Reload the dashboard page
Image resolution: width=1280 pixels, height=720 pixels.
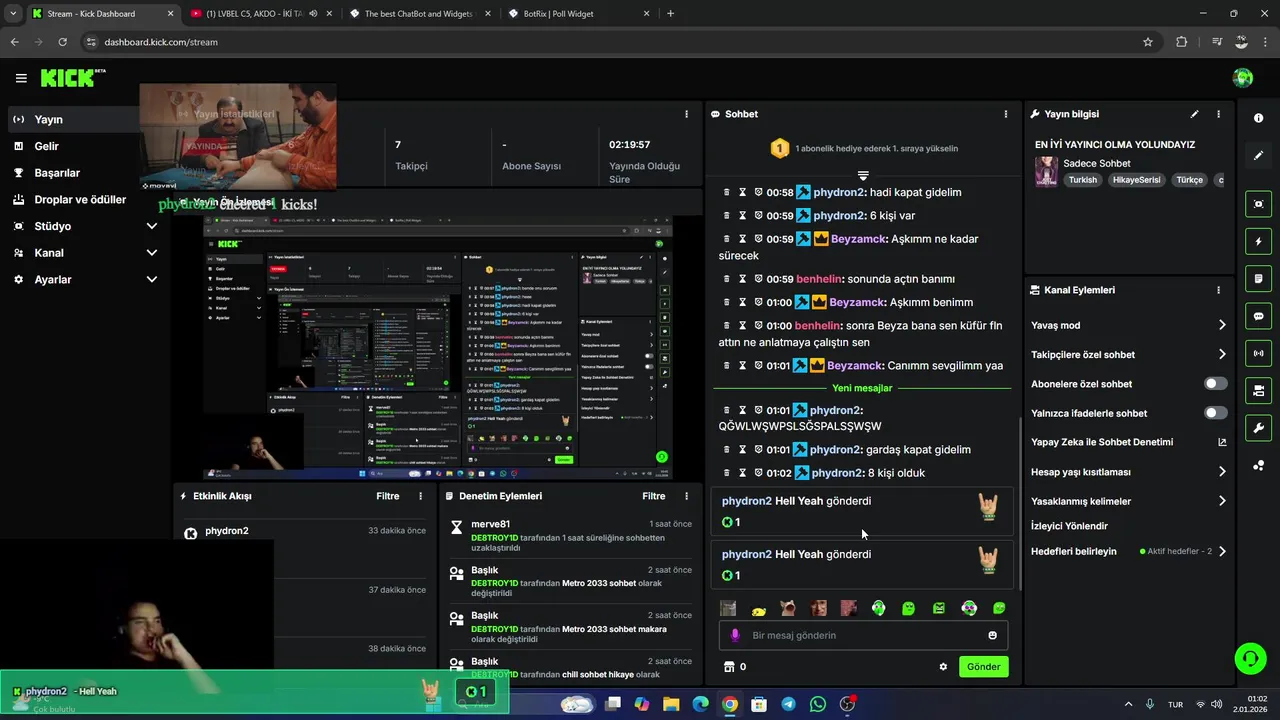(62, 42)
